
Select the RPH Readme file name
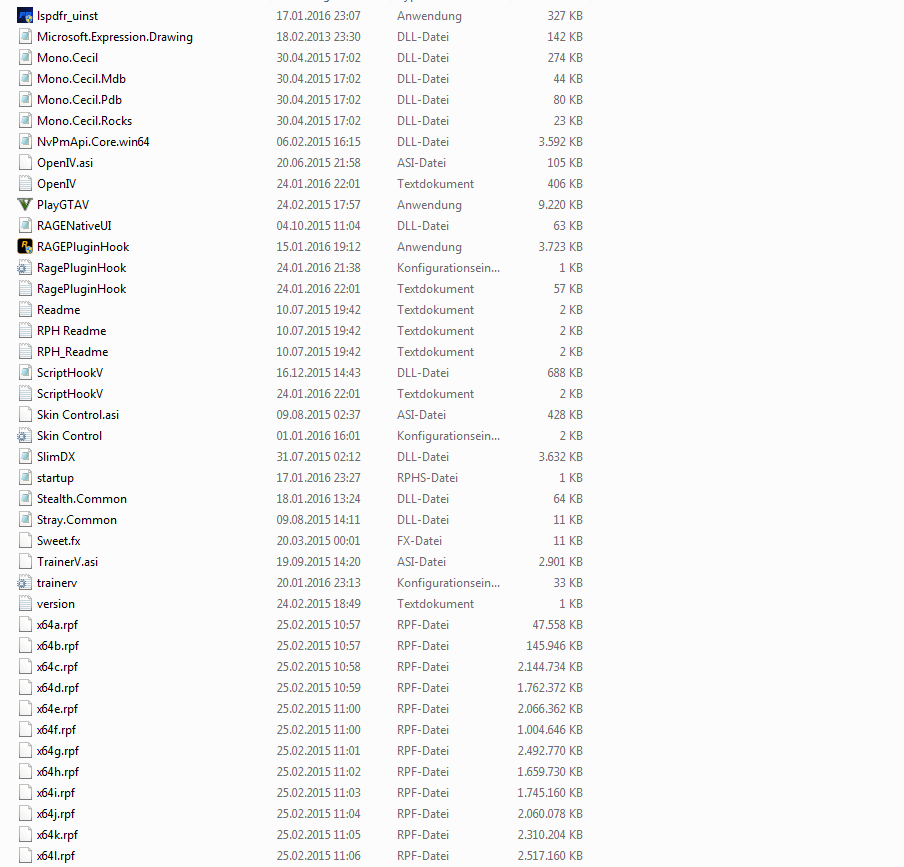pos(71,331)
